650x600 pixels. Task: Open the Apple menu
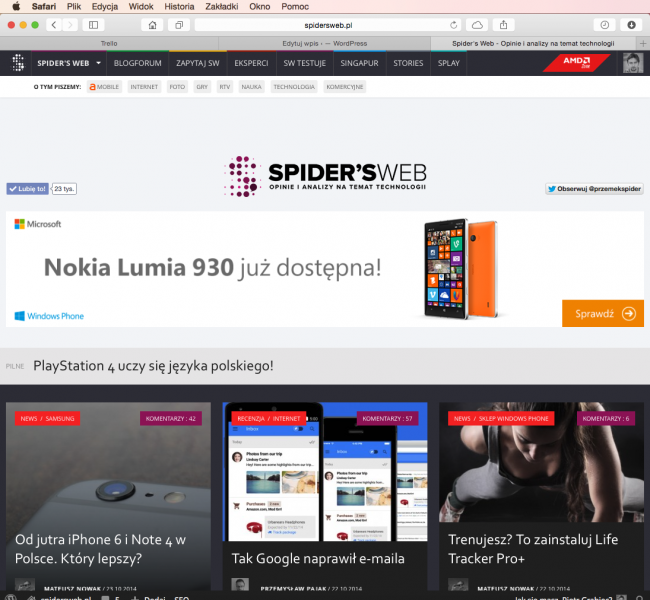click(16, 6)
